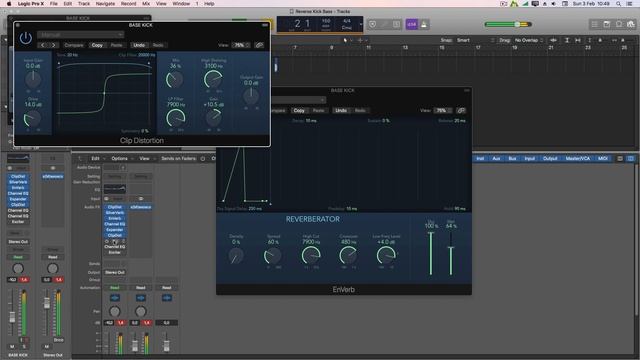Click the horizontal auto zoom icon
This screenshot has height=360, width=640.
[578, 40]
